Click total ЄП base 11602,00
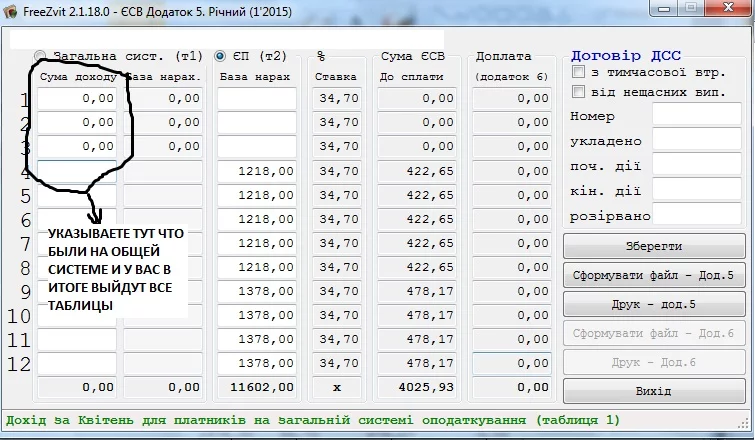This screenshot has height=440, width=755. 257,388
